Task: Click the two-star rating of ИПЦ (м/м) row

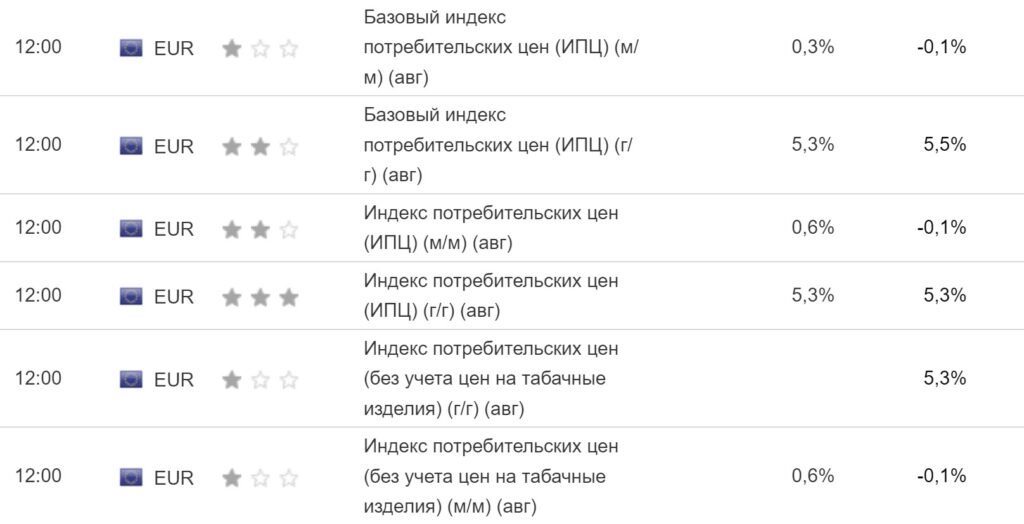Action: click(260, 229)
